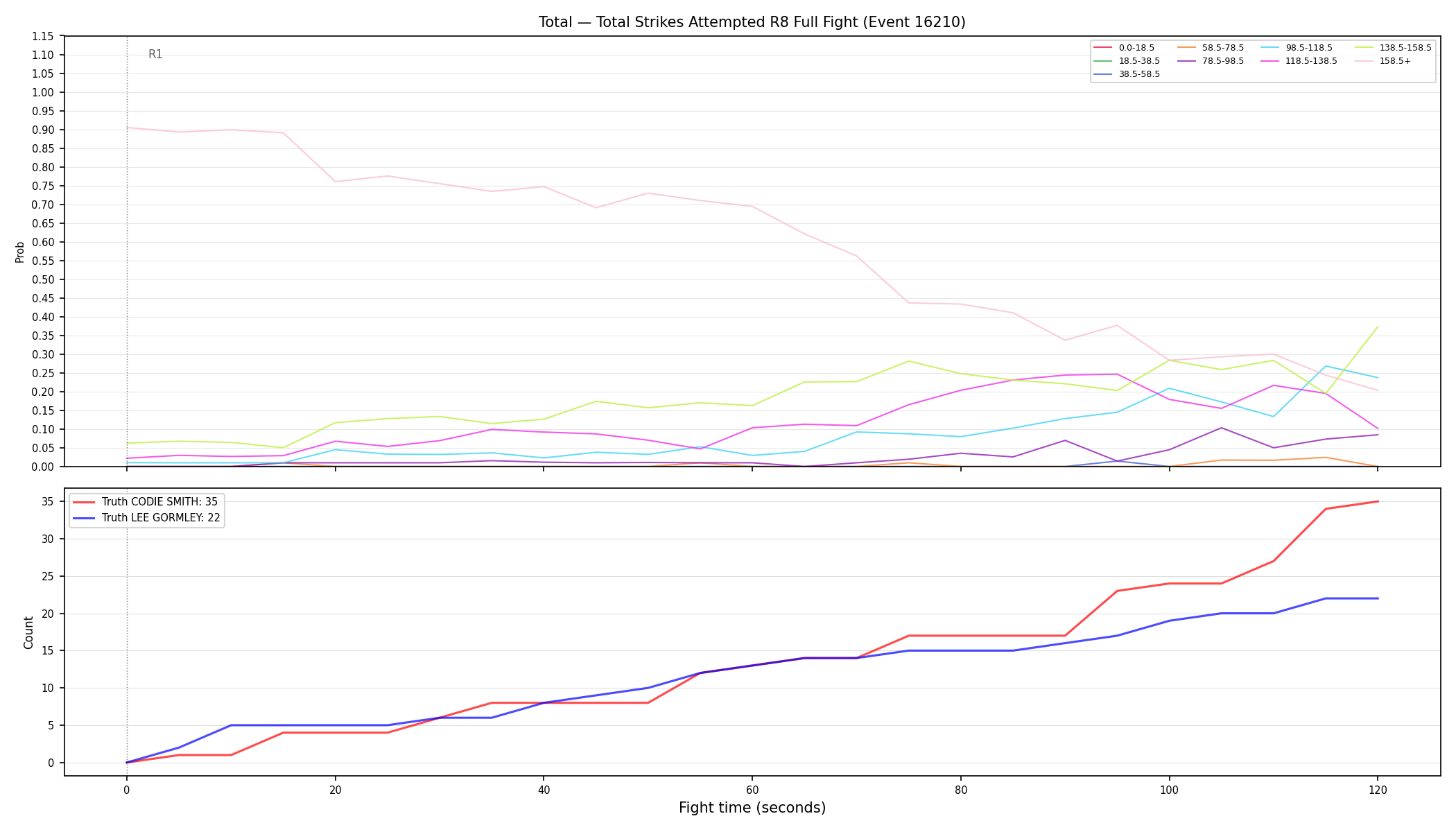Screen dimensions: 1456x832
Task: Click the Truth CODIE SMITH: 35 legend text
Action: 159,502
